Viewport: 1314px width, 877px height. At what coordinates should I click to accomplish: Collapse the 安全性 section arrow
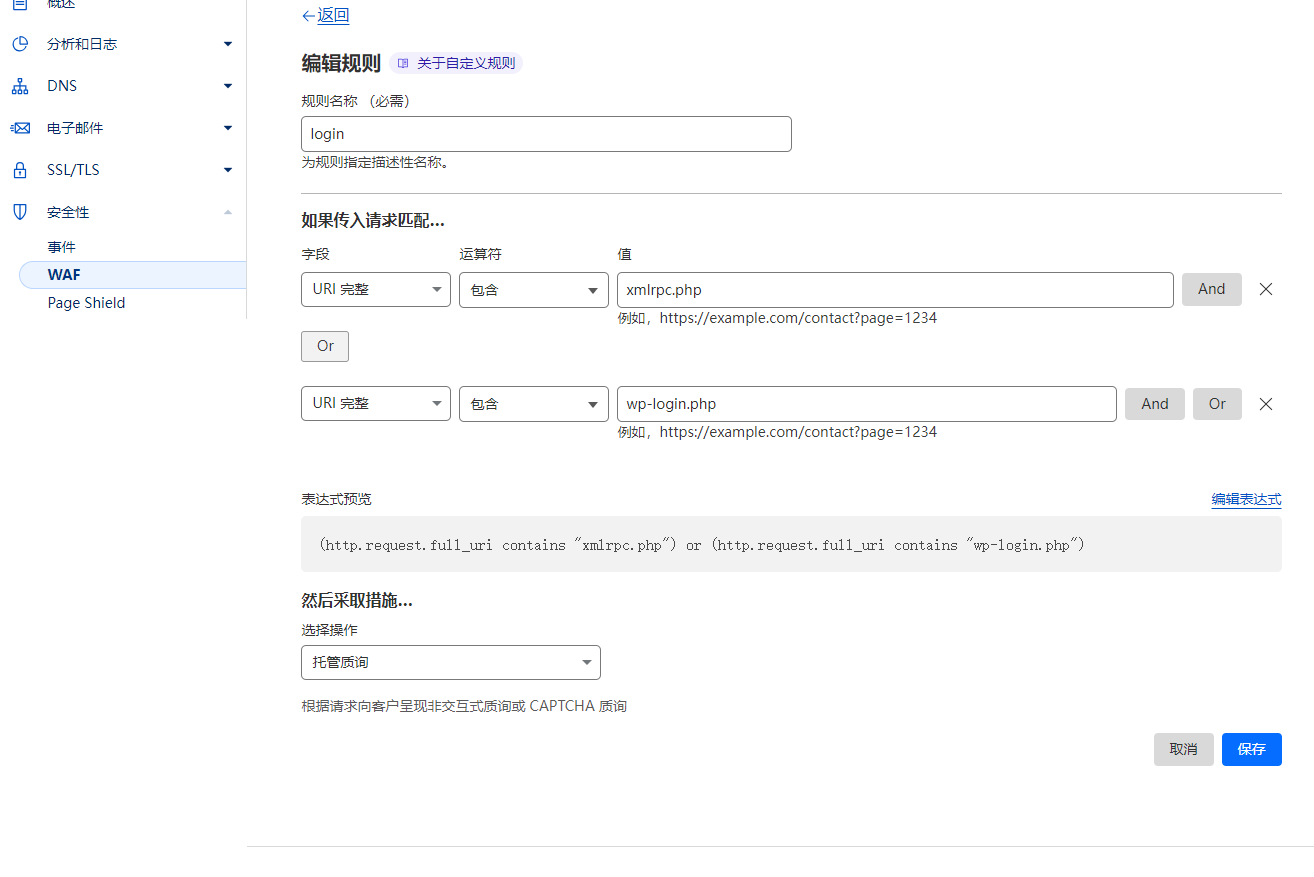click(228, 212)
